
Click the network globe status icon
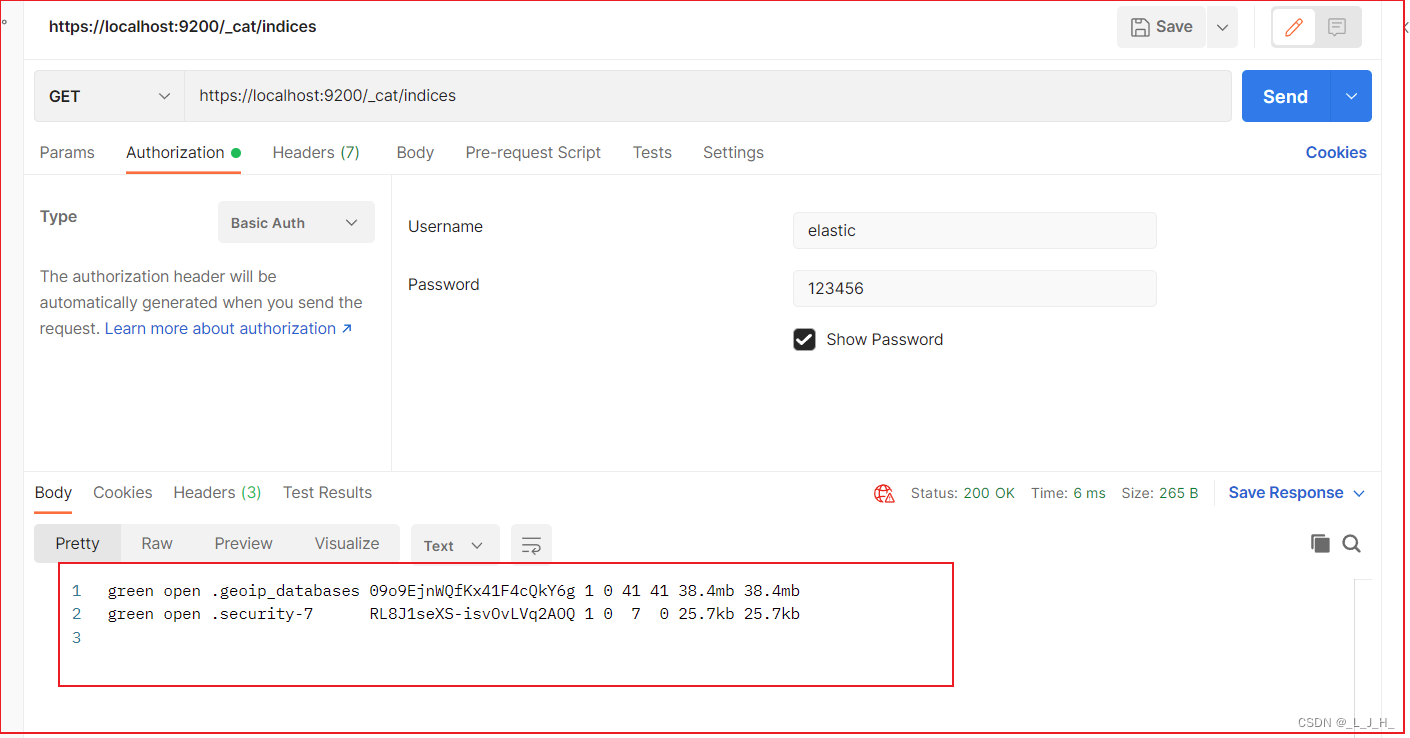(884, 493)
